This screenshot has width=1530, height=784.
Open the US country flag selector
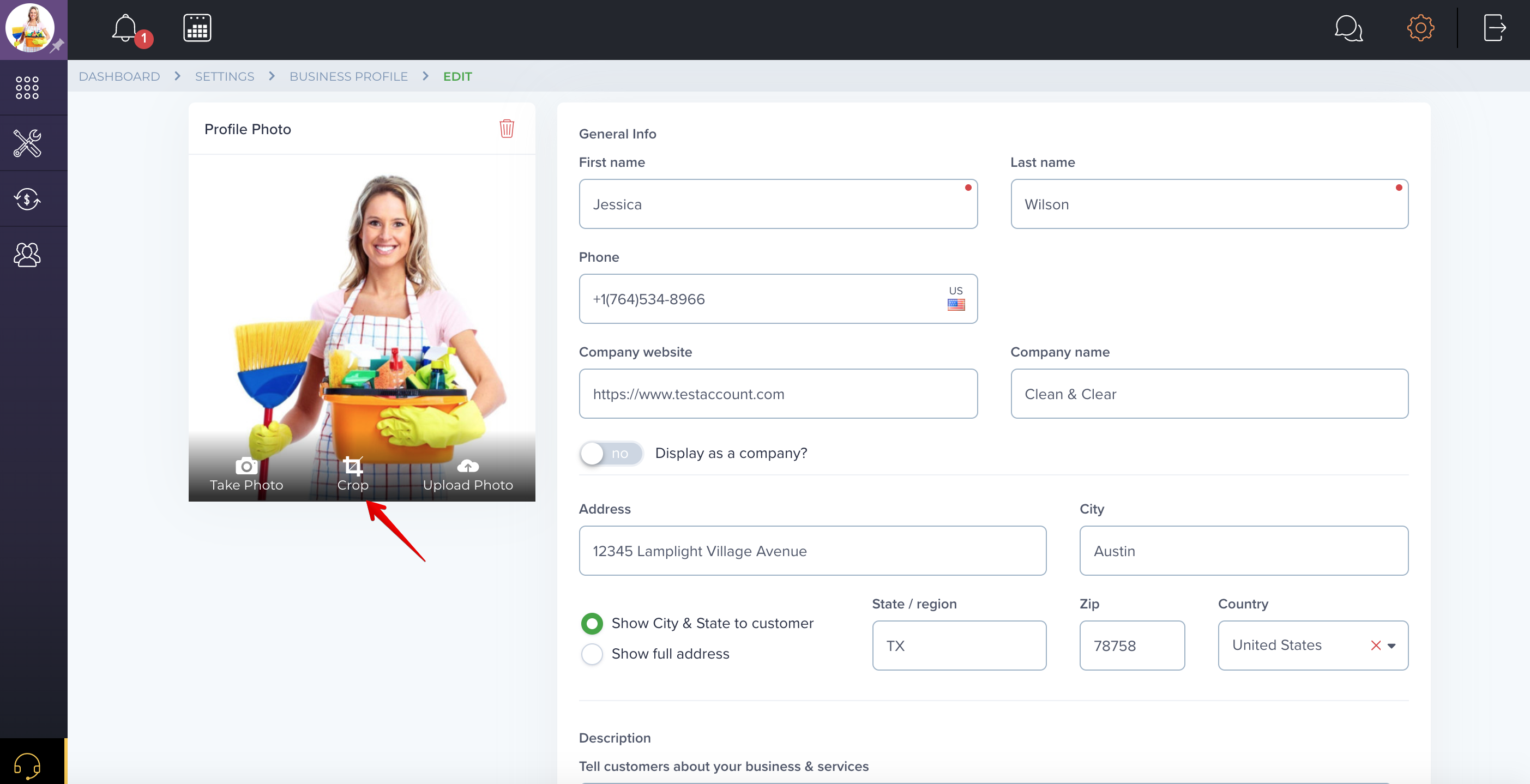(956, 299)
